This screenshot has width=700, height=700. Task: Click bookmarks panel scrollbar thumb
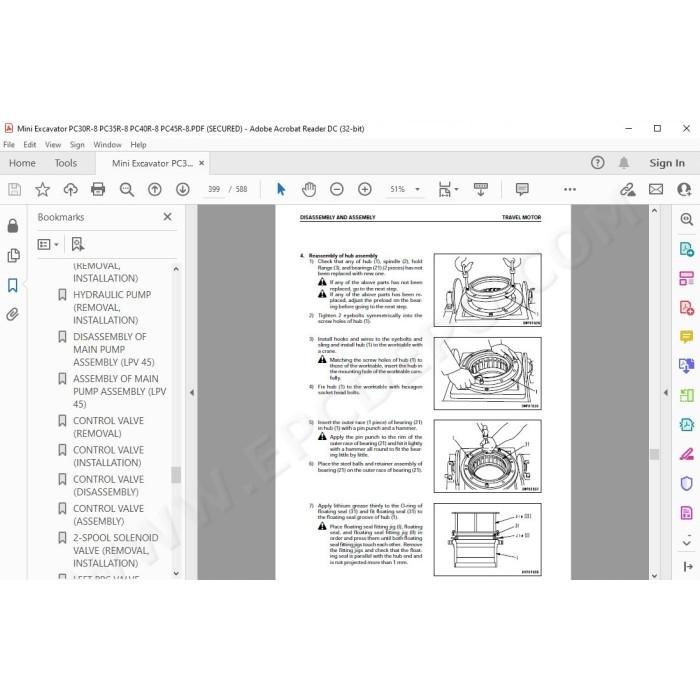tap(176, 475)
